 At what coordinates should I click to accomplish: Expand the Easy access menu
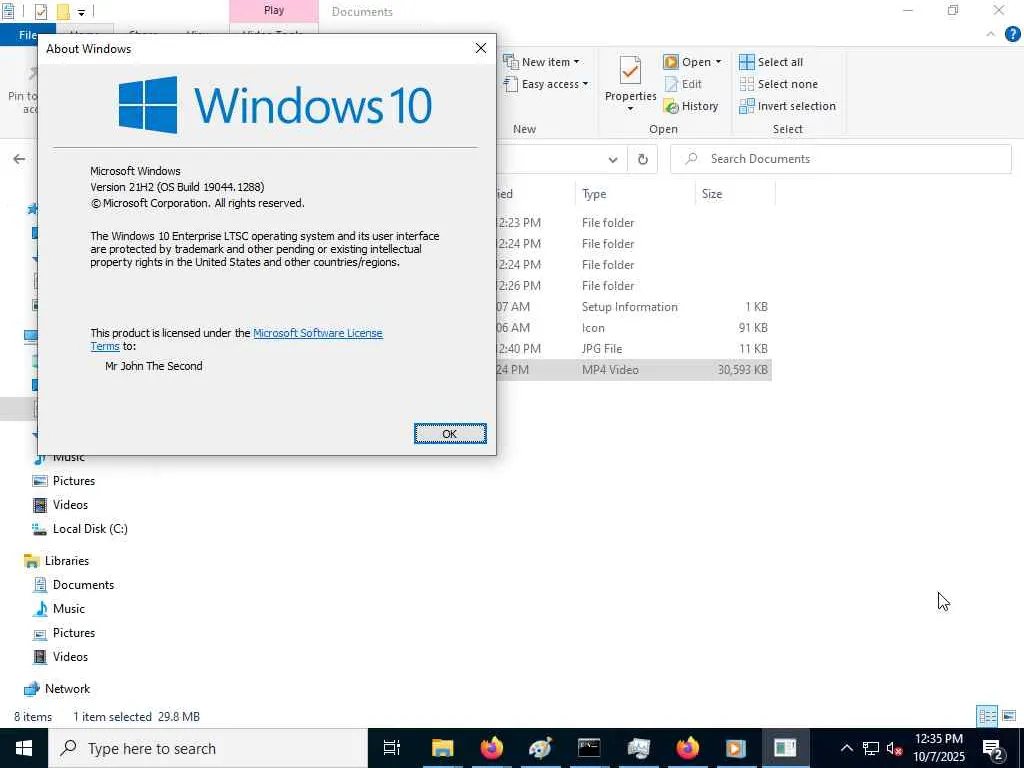point(546,84)
